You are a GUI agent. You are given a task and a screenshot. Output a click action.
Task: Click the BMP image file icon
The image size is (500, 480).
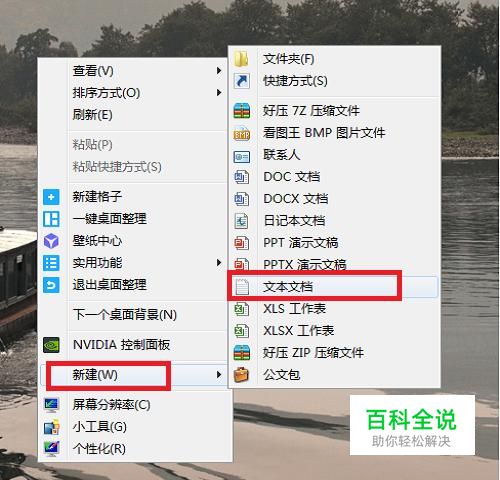click(242, 133)
